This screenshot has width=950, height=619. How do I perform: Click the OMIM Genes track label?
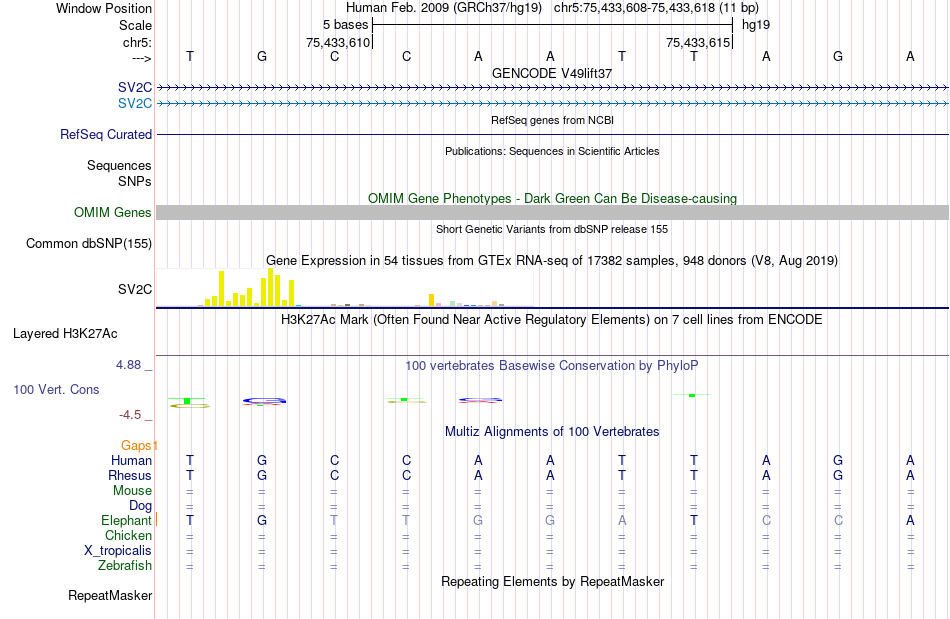coord(113,213)
